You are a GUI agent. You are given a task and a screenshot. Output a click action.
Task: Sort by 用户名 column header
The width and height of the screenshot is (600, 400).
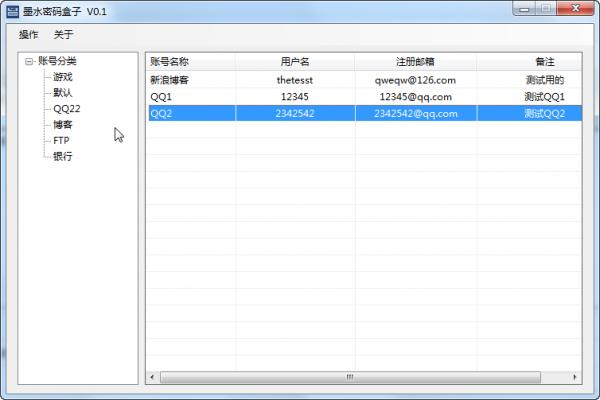pos(295,62)
